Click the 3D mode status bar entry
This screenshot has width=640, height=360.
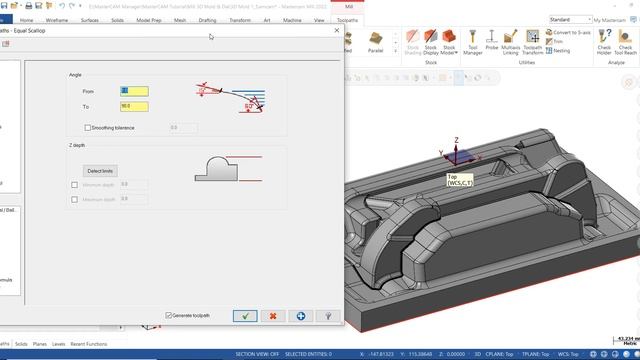click(x=478, y=354)
